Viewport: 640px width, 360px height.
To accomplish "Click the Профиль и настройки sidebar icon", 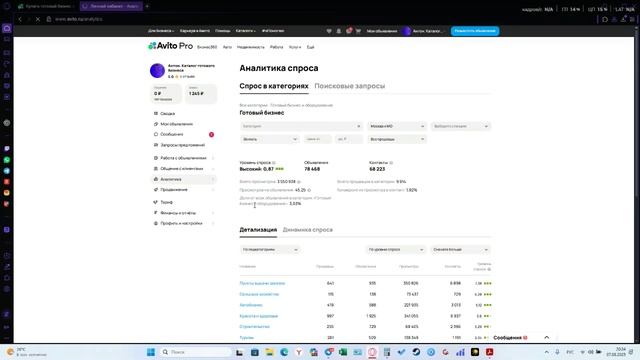I will (x=156, y=224).
